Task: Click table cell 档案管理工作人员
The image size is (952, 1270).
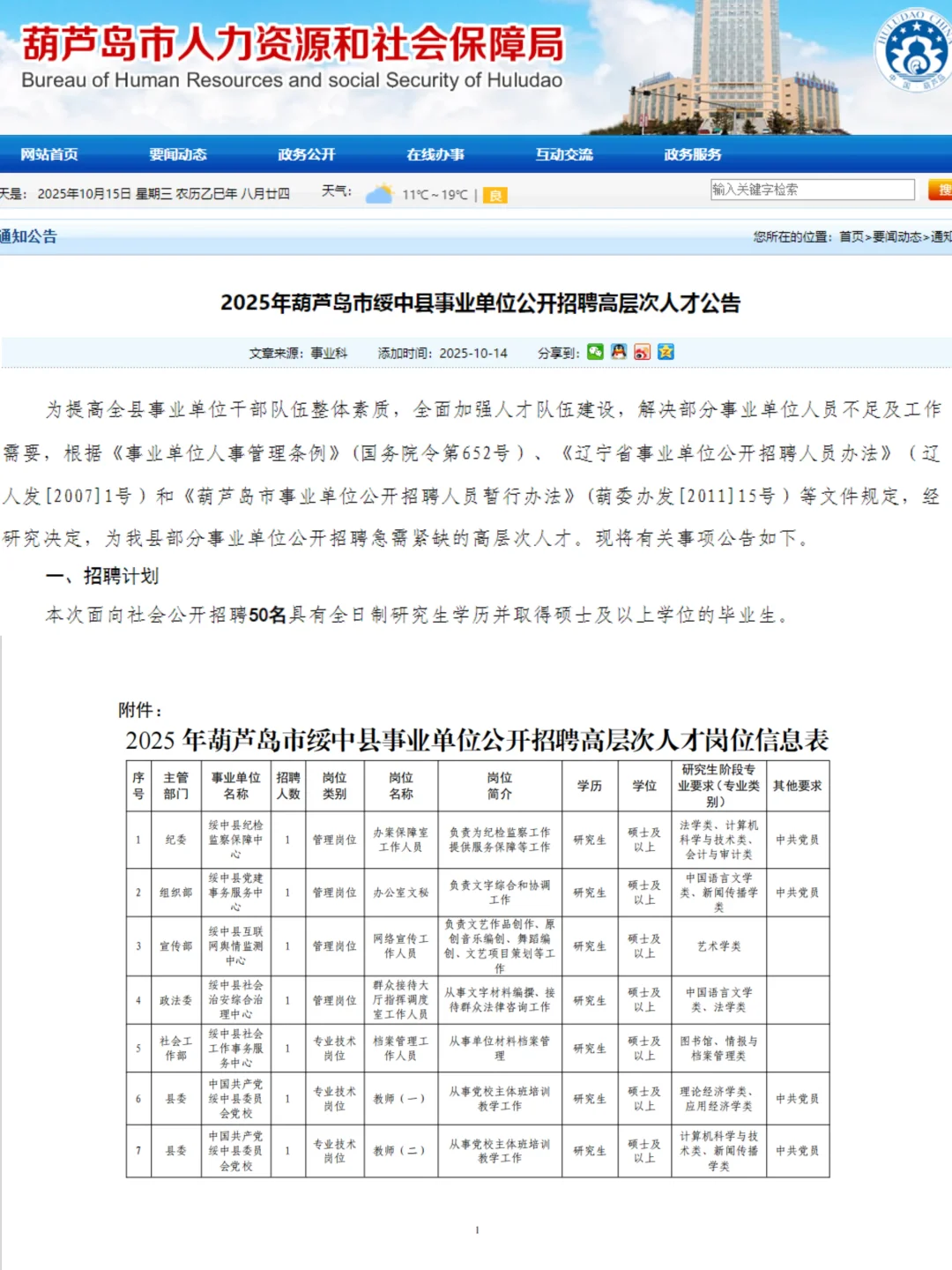Action: (x=400, y=1048)
